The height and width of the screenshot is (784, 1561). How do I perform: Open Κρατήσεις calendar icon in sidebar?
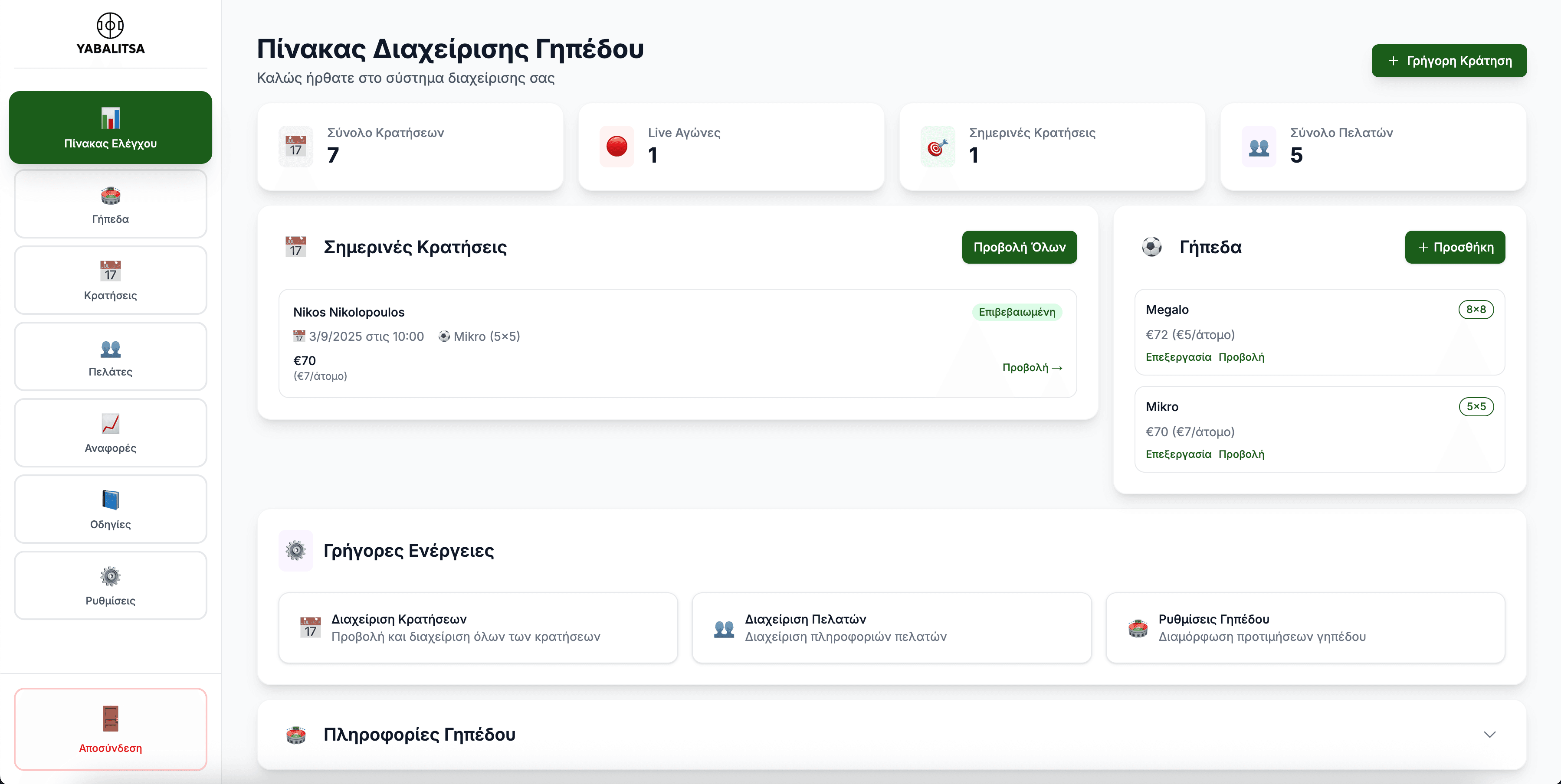click(110, 271)
